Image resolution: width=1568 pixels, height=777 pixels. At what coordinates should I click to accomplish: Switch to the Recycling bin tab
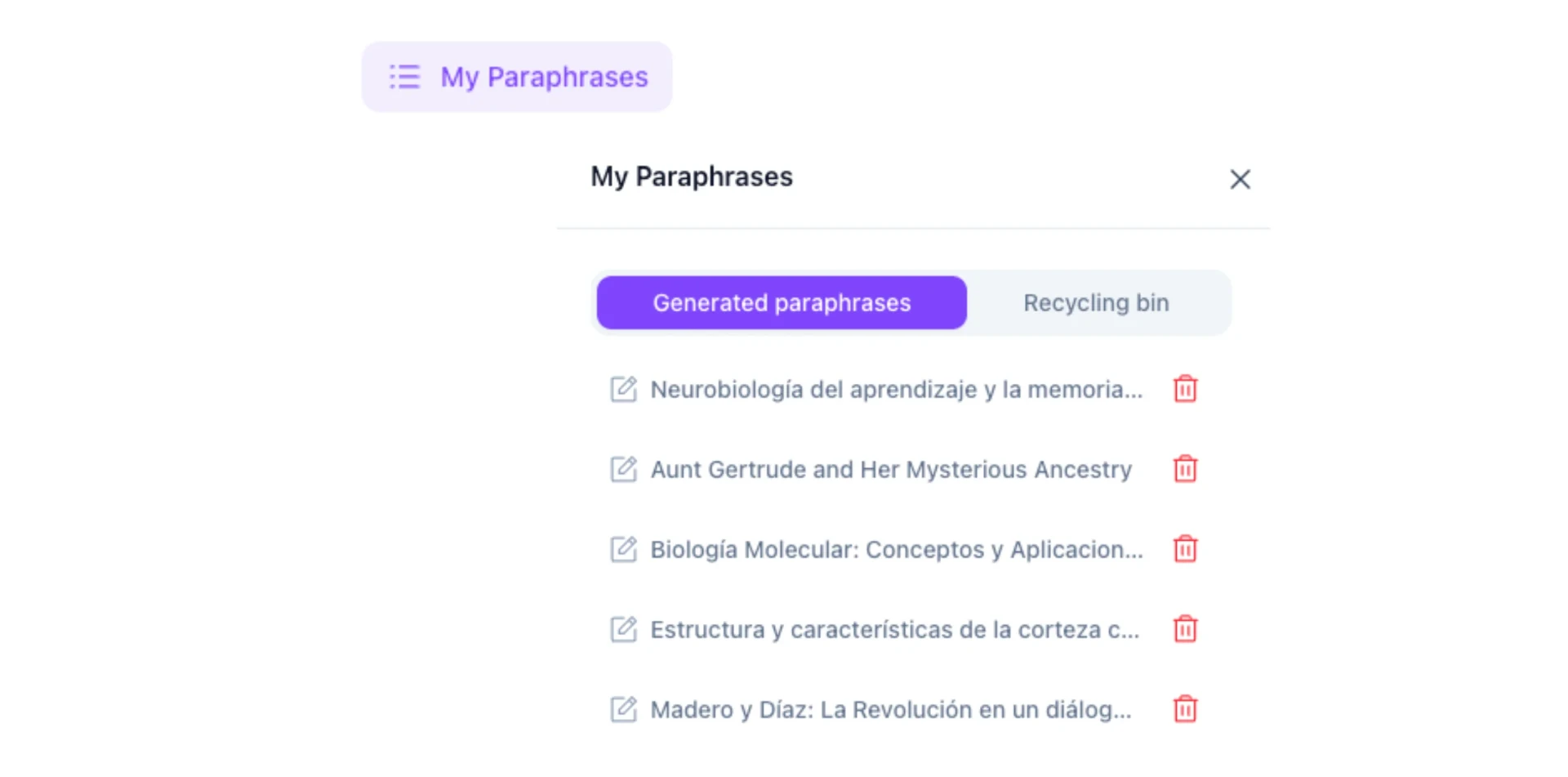tap(1097, 302)
